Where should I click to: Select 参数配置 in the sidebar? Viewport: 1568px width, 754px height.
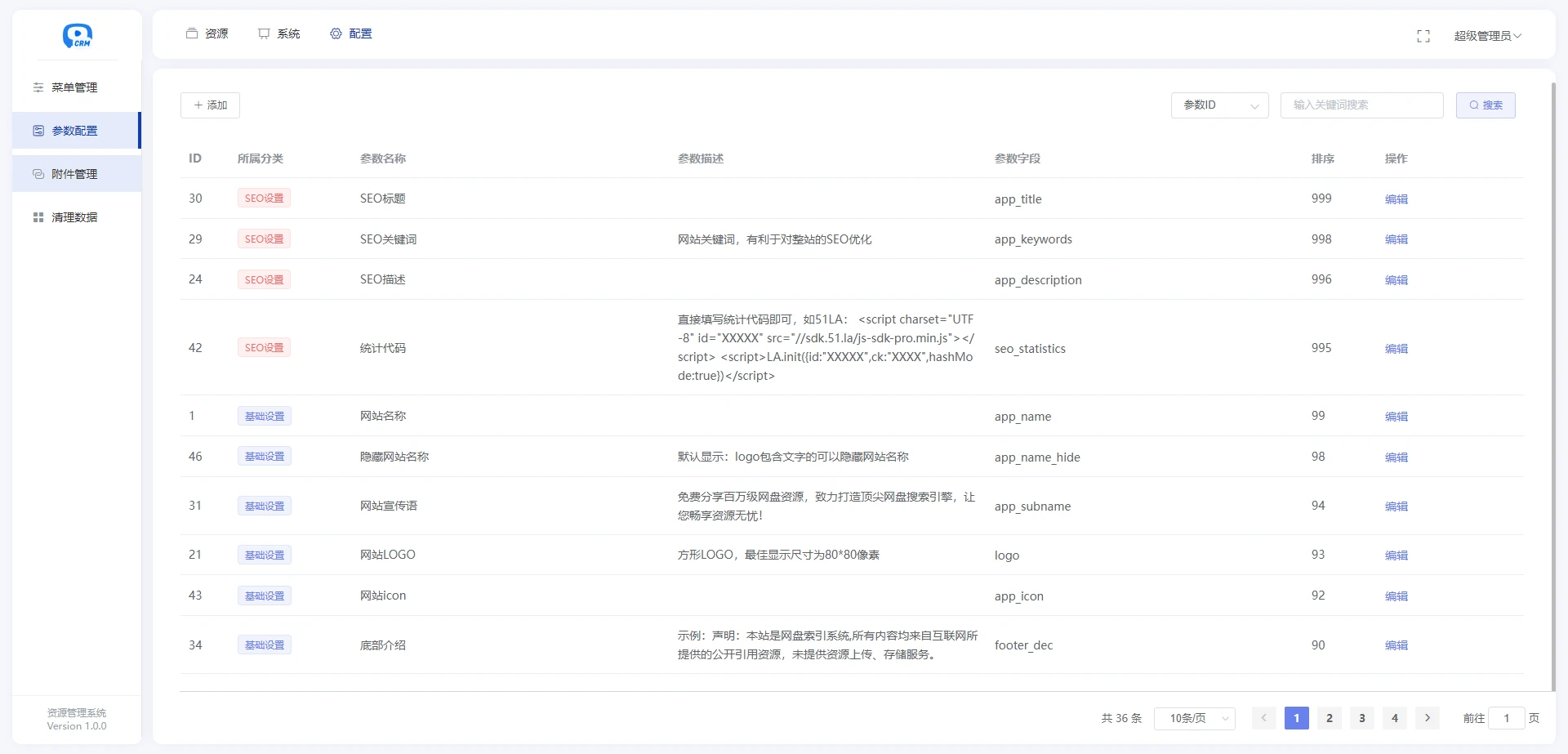(x=77, y=131)
